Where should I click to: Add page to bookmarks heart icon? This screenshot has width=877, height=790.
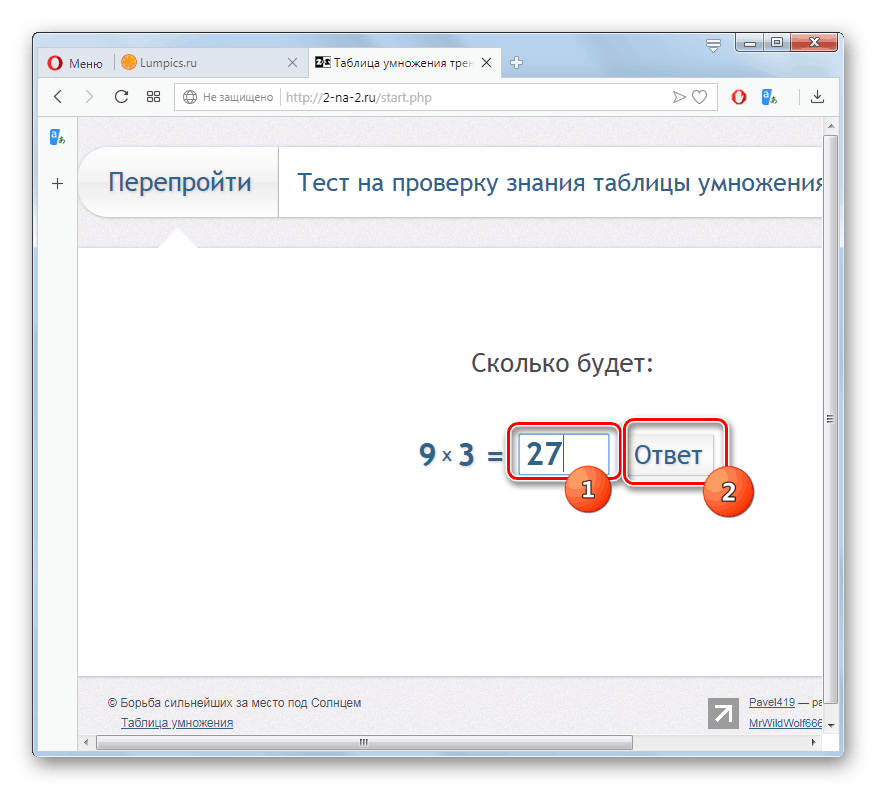[x=700, y=97]
